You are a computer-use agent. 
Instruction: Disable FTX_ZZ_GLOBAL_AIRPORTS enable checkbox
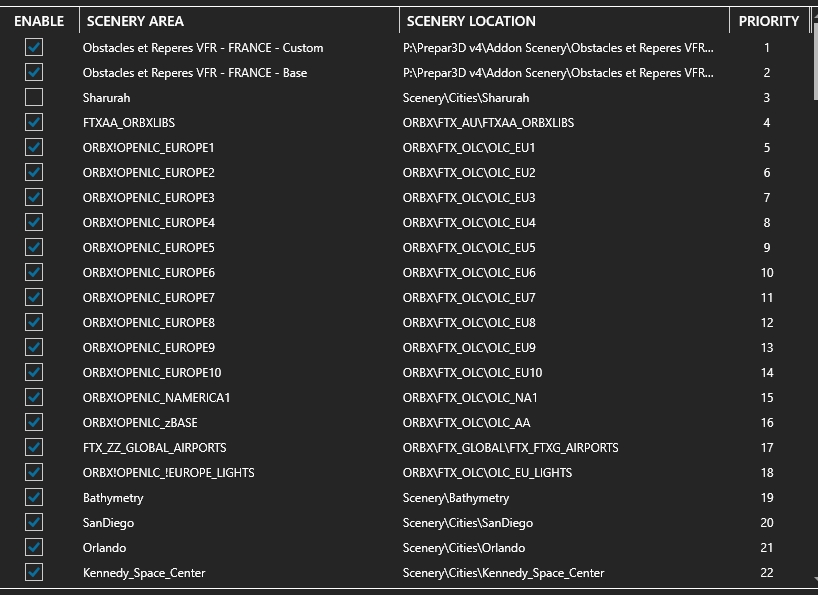[34, 447]
